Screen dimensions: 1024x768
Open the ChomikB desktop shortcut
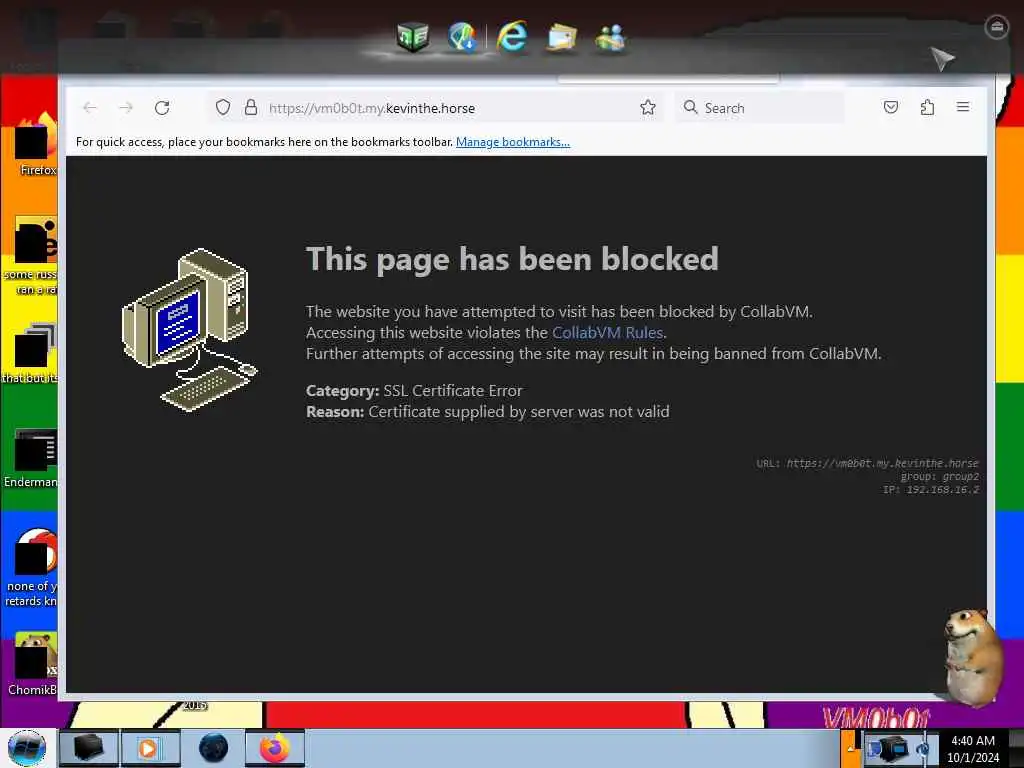point(33,663)
